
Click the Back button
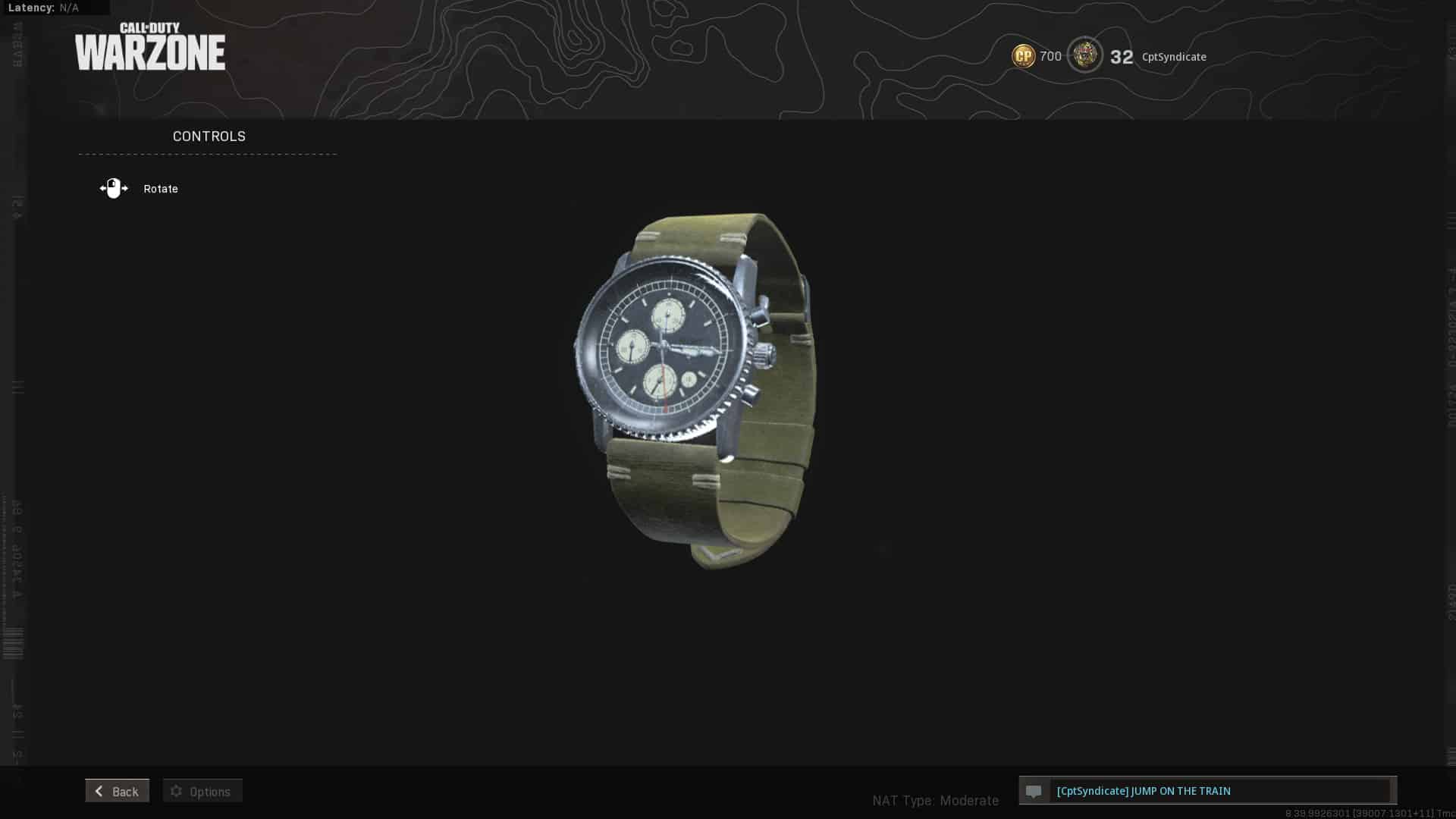[117, 791]
